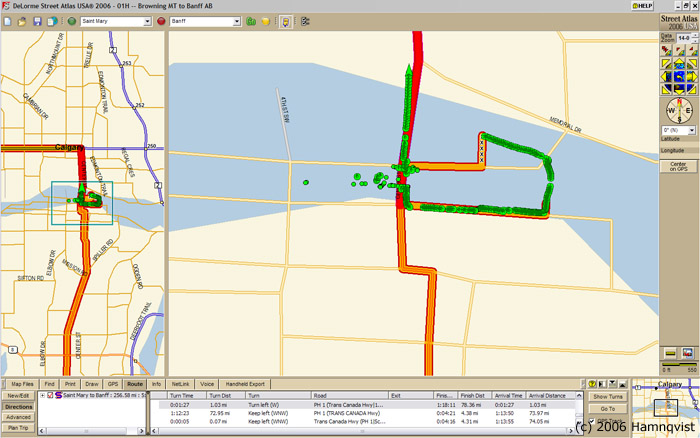Open a map file with folder icon

coord(22,21)
